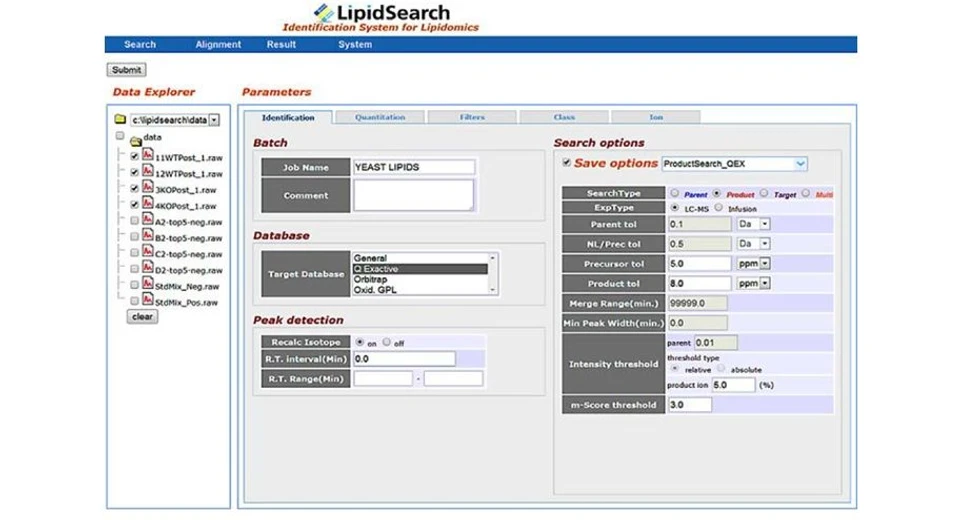Viewport: 963px width, 520px height.
Task: Open the Parent tol unit dropdown
Action: coord(765,224)
